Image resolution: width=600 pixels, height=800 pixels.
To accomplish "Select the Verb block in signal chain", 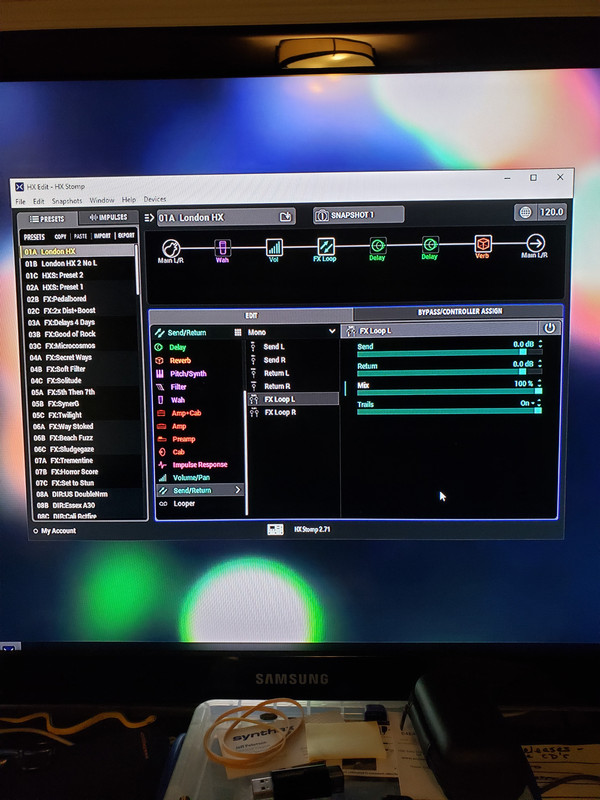I will 482,245.
